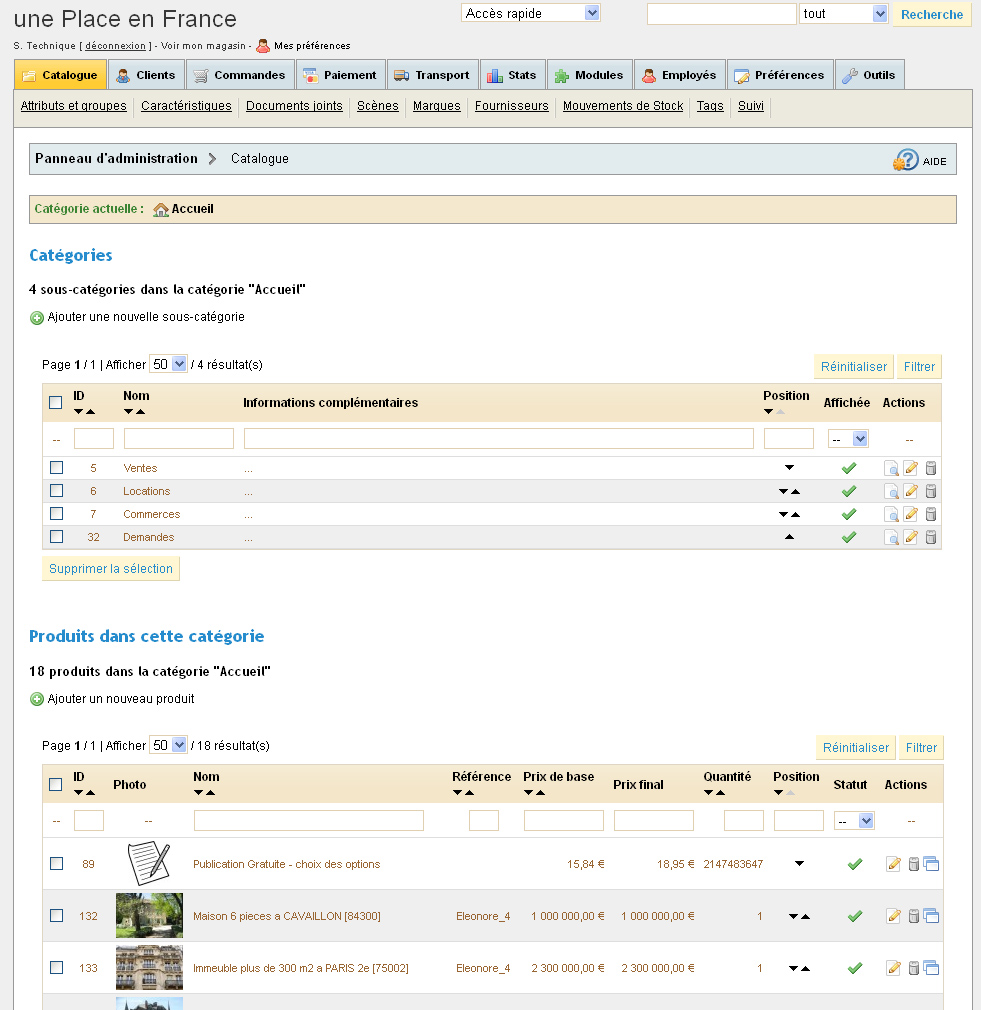Go to the Modules tab
This screenshot has width=981, height=1010.
pos(589,75)
